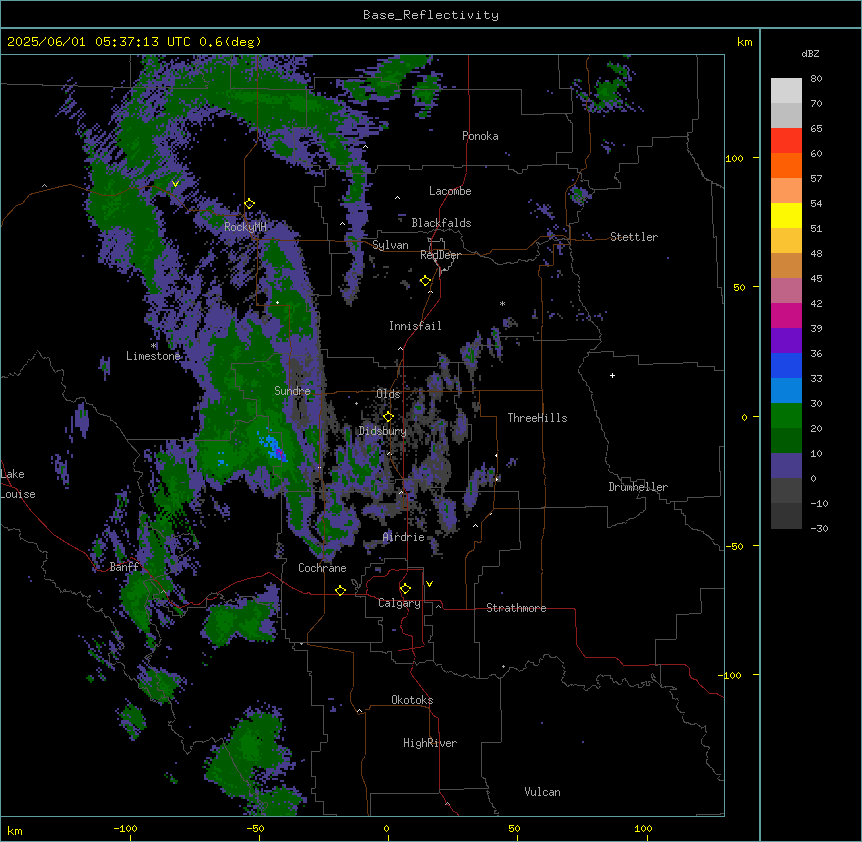Click the magenta 39-42 dBZ legend swatch
Viewport: 862px width, 842px height.
coord(786,315)
